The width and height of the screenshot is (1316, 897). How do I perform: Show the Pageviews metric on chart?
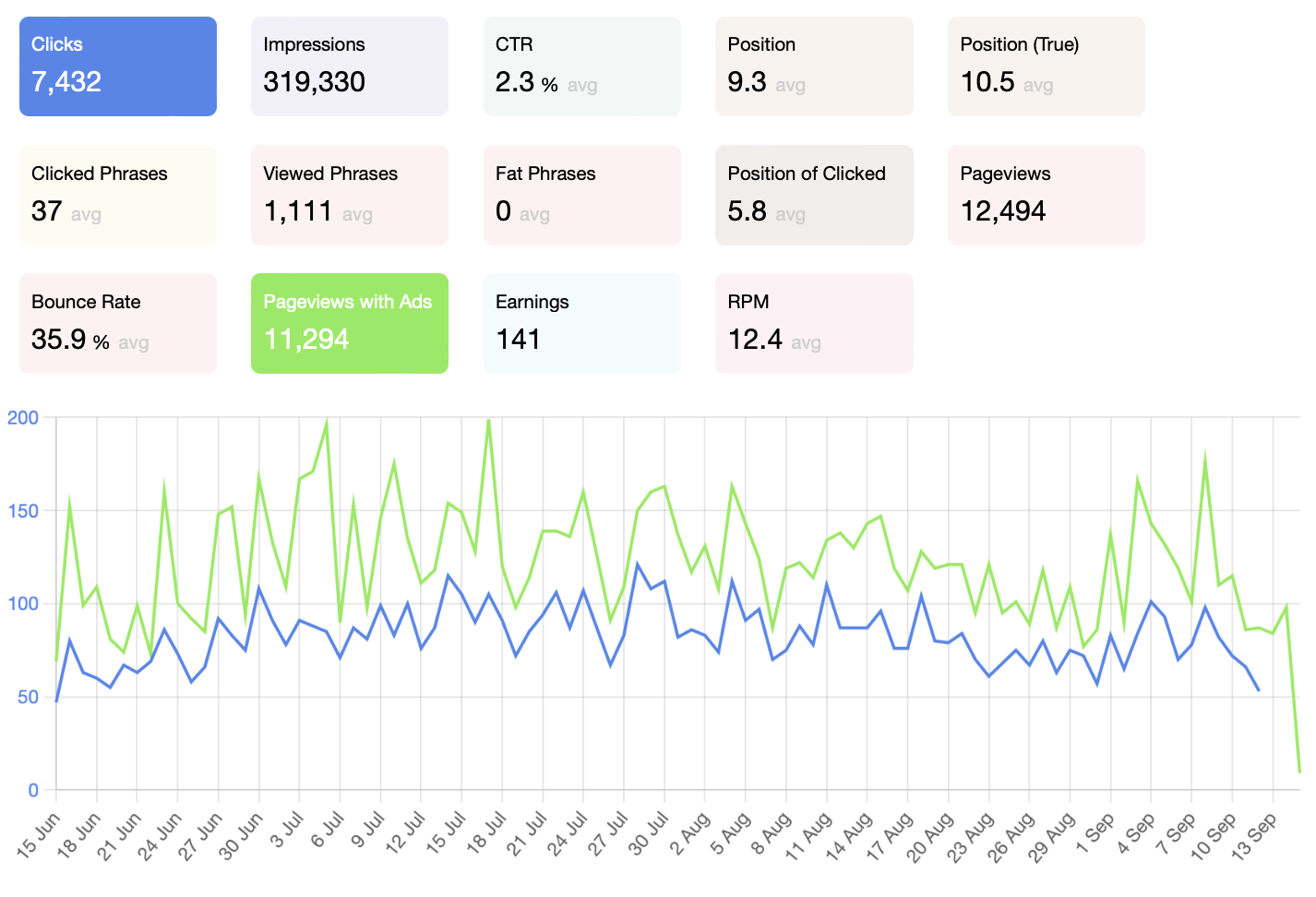click(1047, 195)
